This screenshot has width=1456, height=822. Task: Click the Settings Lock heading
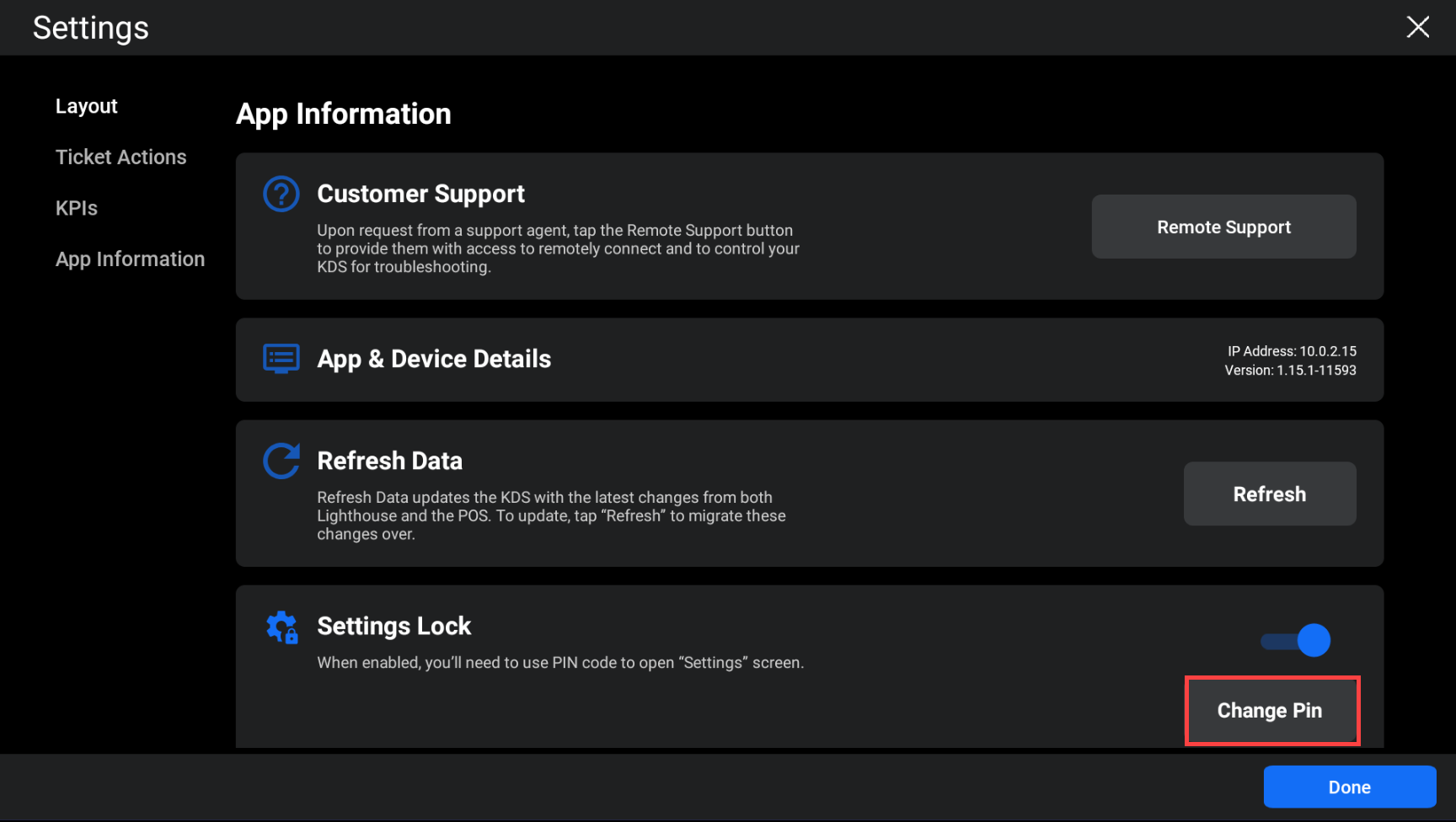click(x=393, y=627)
